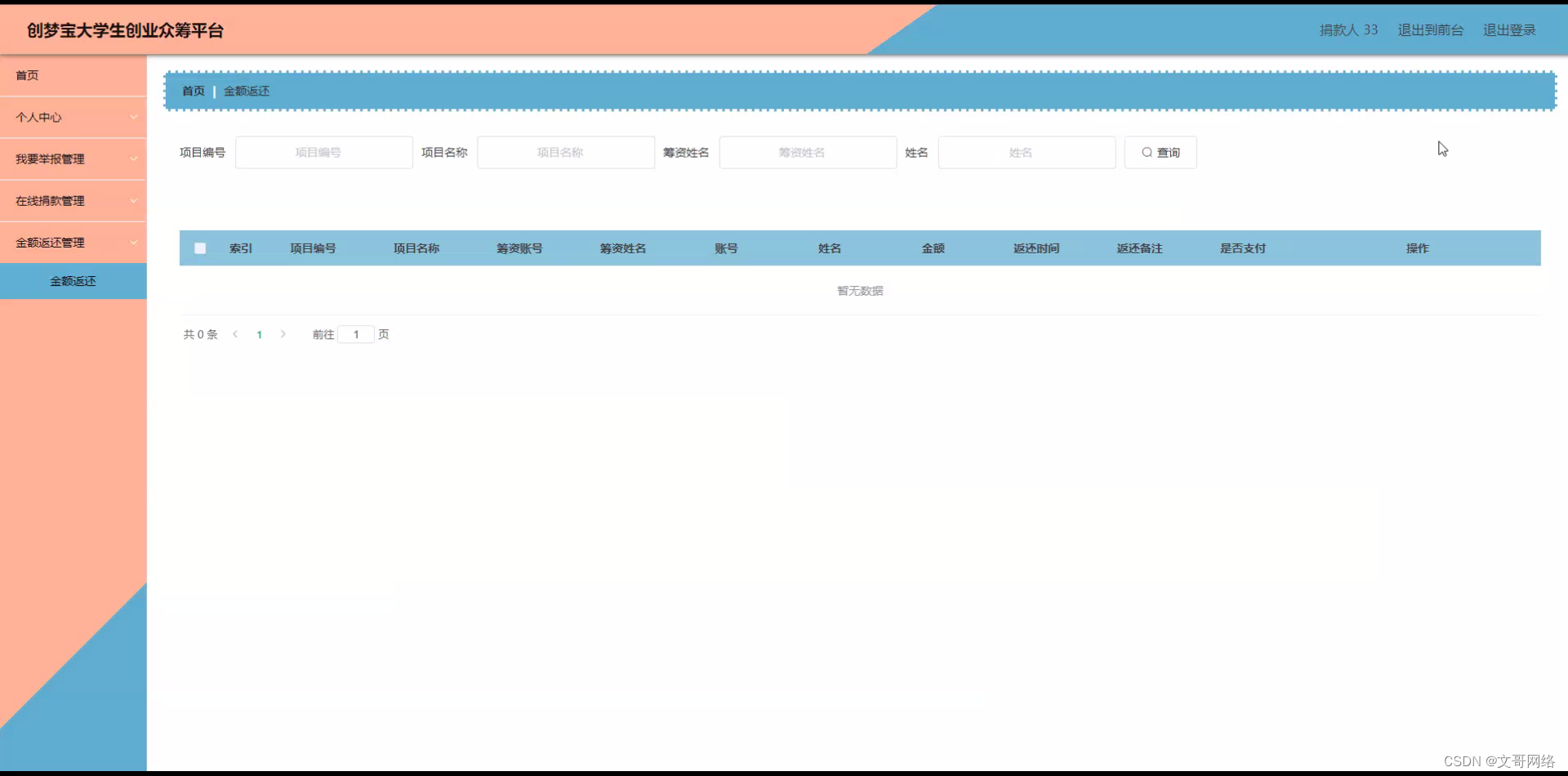1568x776 pixels.
Task: Click the 金额返还 breadcrumb text
Action: coord(247,91)
